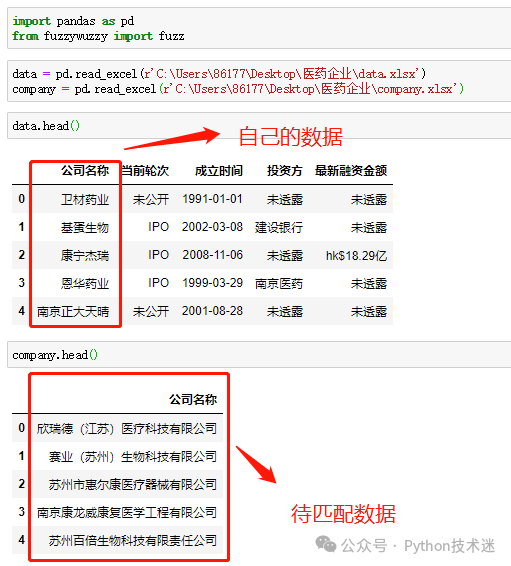The width and height of the screenshot is (511, 566).
Task: Click 公司名称 header in the company table
Action: [193, 399]
